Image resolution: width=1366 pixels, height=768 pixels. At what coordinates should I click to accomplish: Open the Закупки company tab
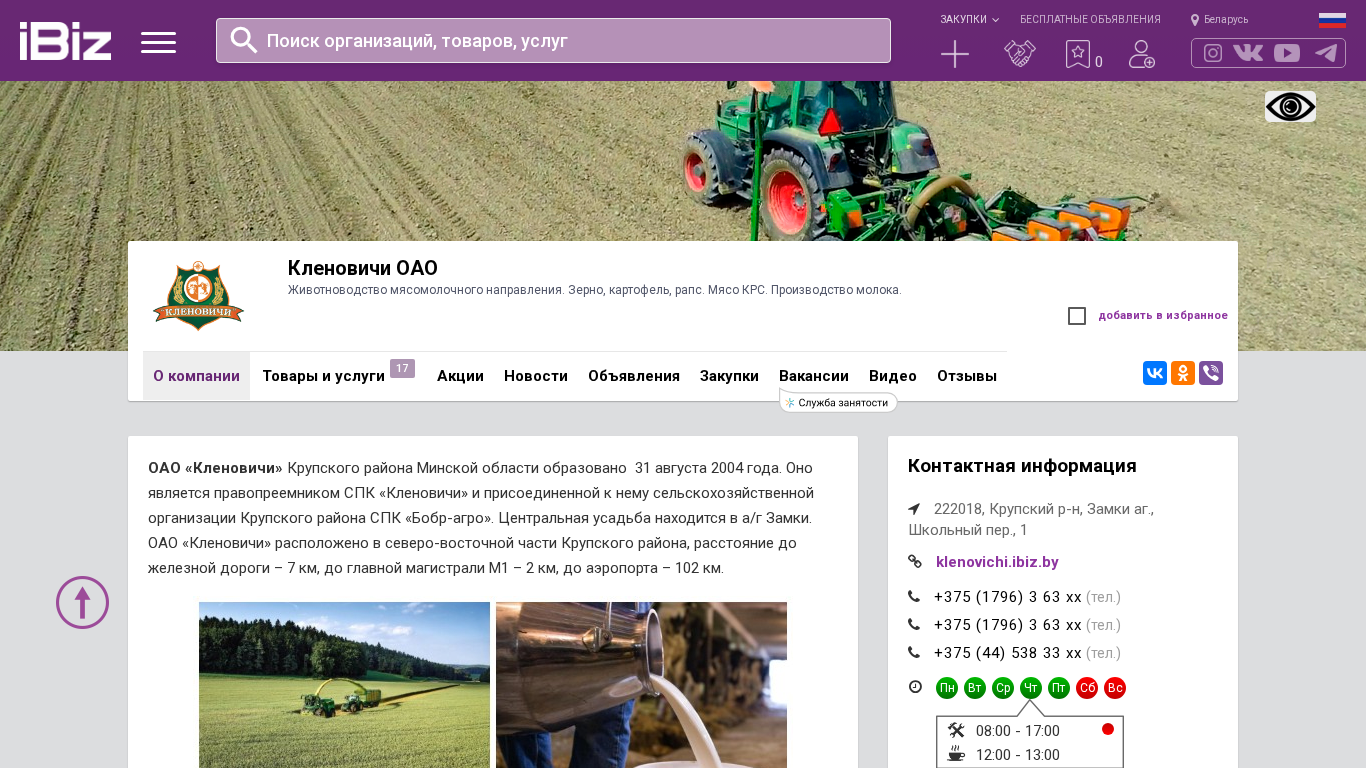tap(729, 376)
